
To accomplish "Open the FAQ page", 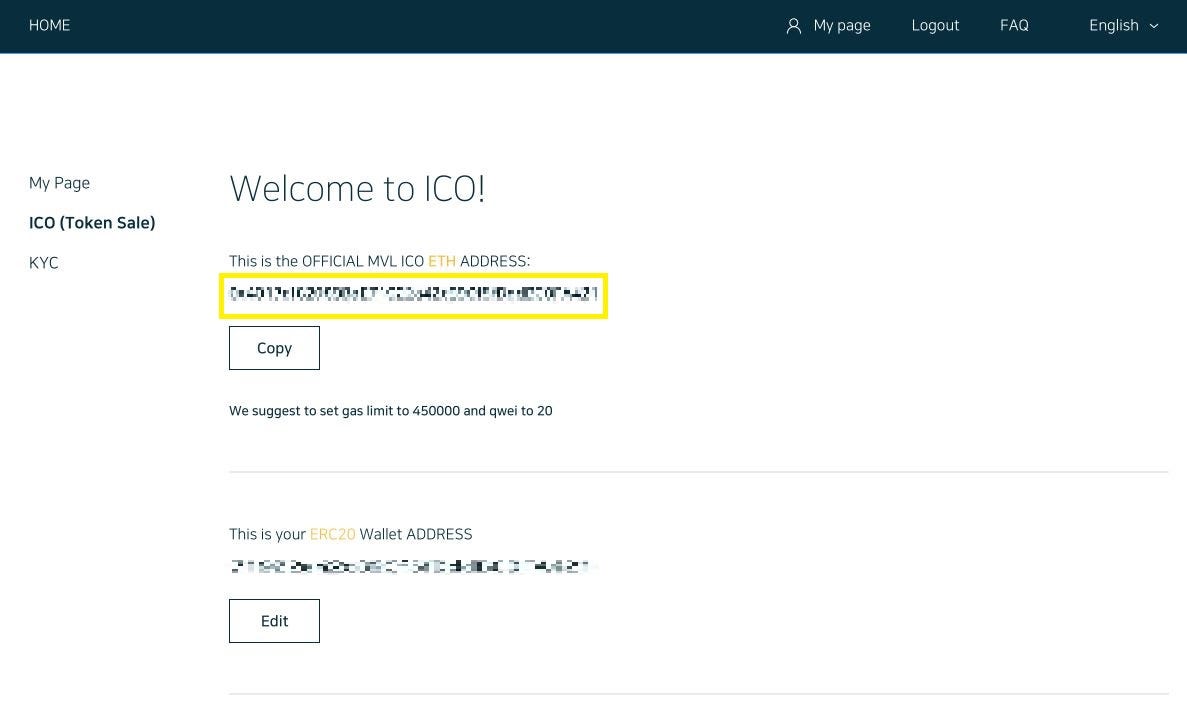I will point(1014,25).
